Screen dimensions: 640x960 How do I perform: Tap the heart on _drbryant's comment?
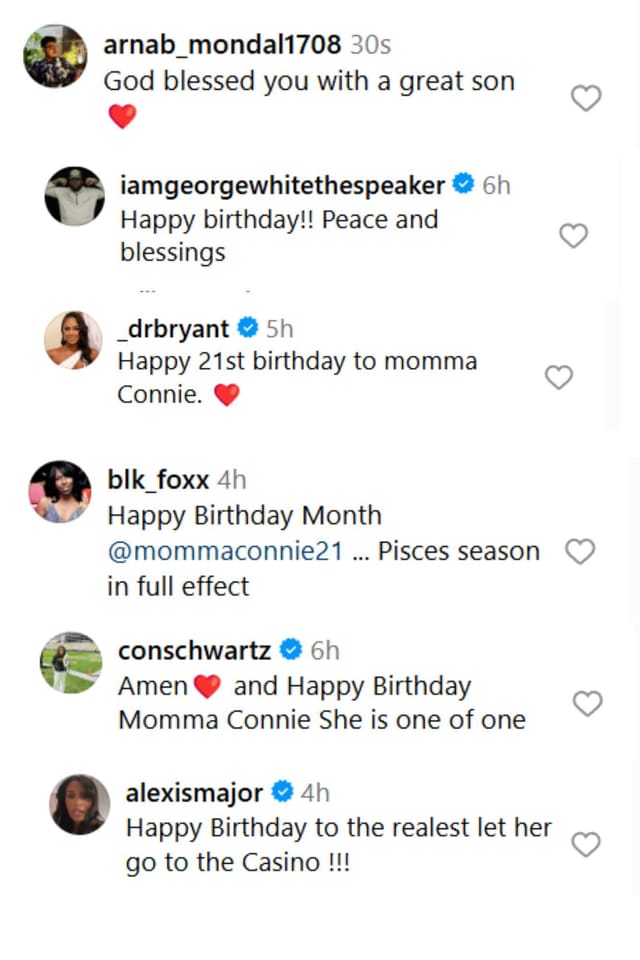558,378
